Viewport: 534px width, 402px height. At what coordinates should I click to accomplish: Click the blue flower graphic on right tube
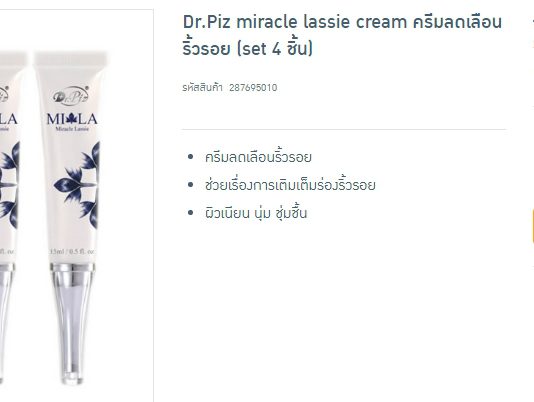[78, 185]
